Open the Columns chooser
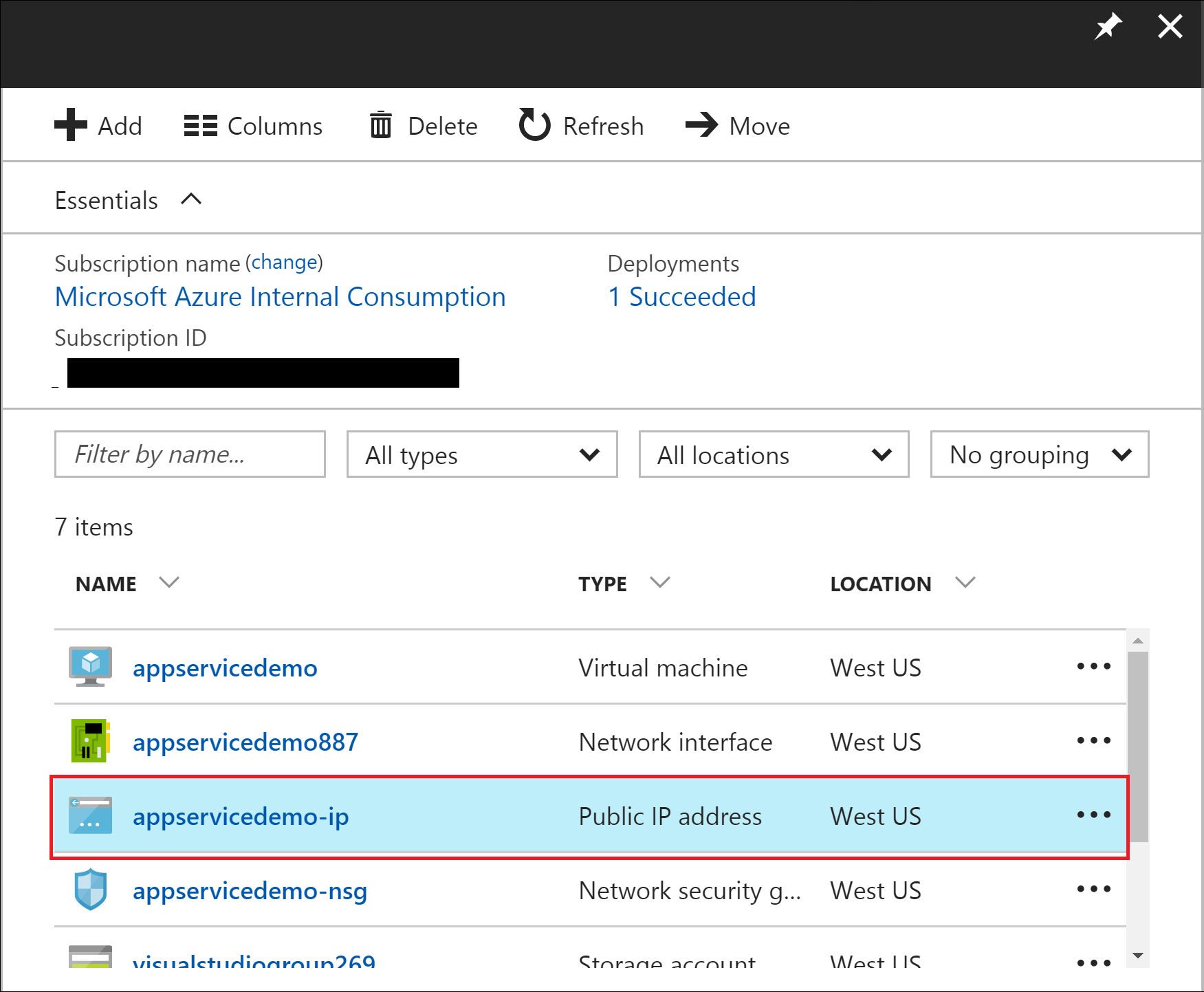This screenshot has width=1204, height=992. (x=253, y=126)
